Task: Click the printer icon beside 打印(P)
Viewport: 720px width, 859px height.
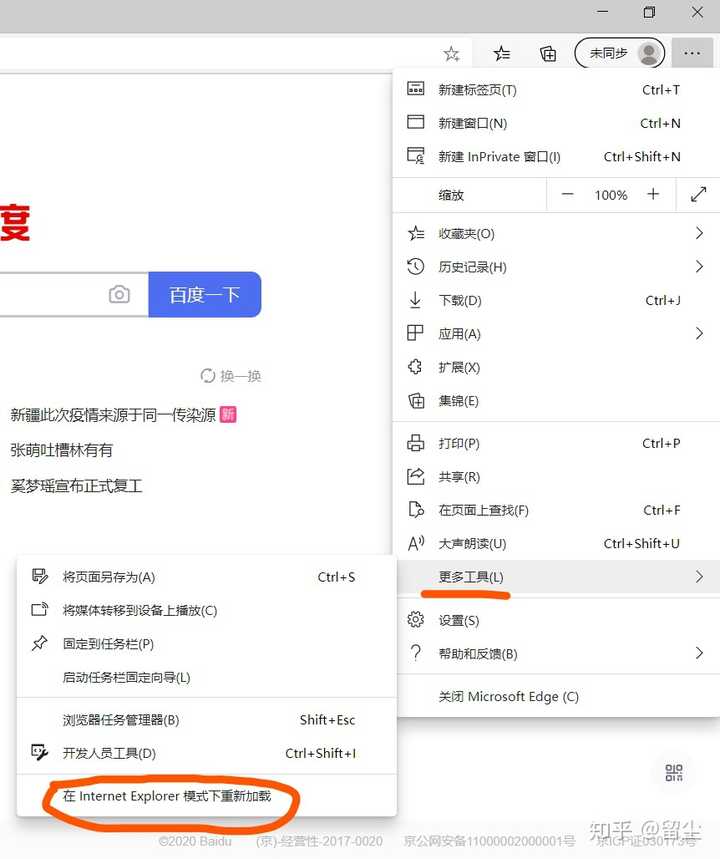Action: (x=415, y=443)
